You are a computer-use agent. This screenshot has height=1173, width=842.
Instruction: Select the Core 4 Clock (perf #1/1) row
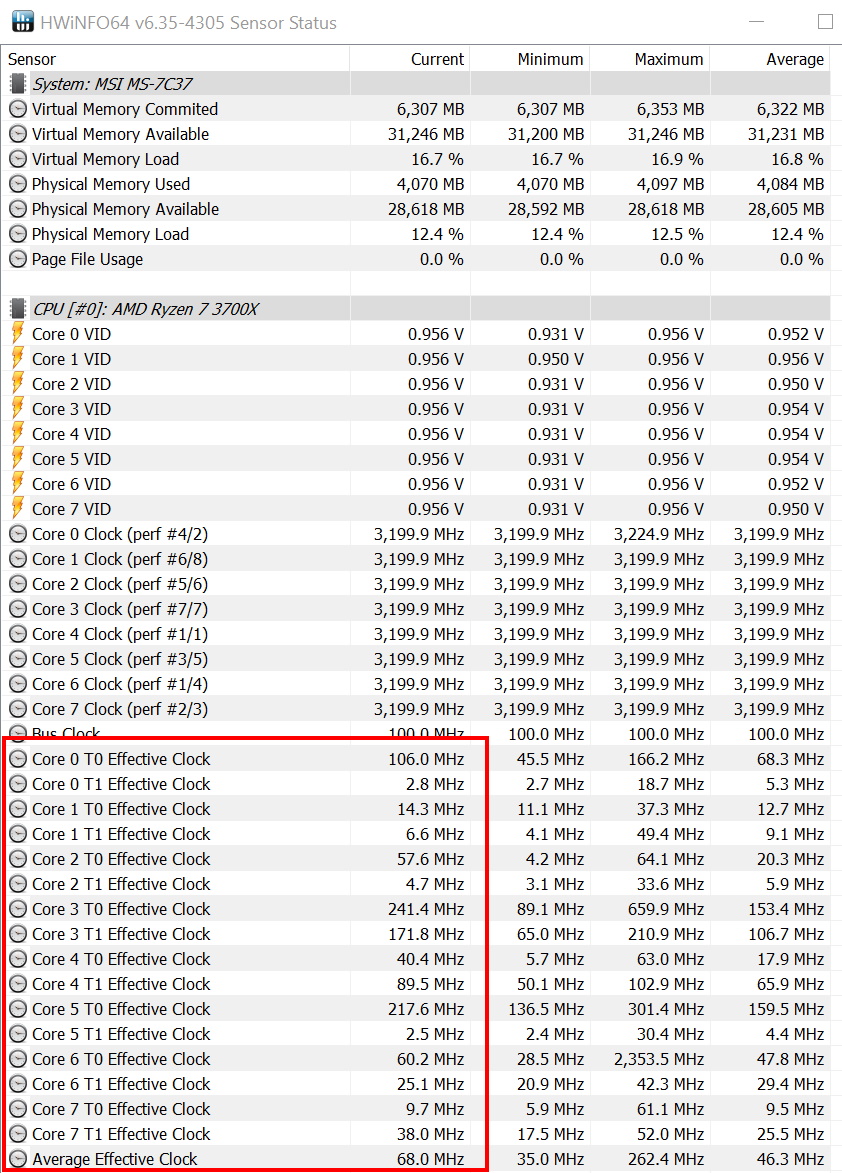tap(416, 634)
